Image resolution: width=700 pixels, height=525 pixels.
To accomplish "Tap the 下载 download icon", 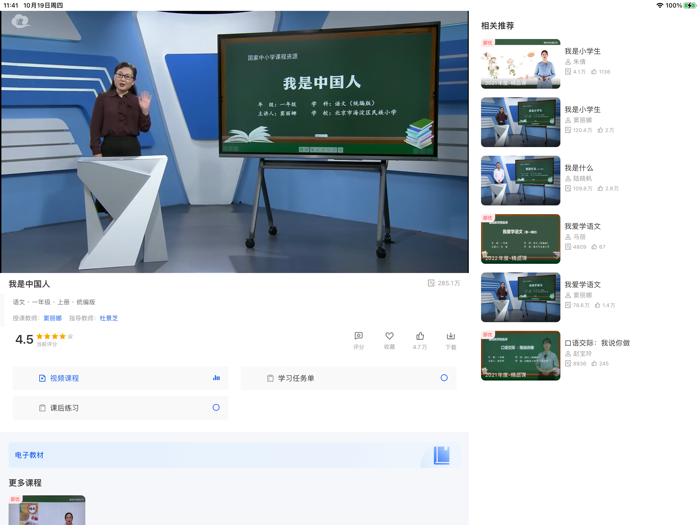I will (450, 336).
